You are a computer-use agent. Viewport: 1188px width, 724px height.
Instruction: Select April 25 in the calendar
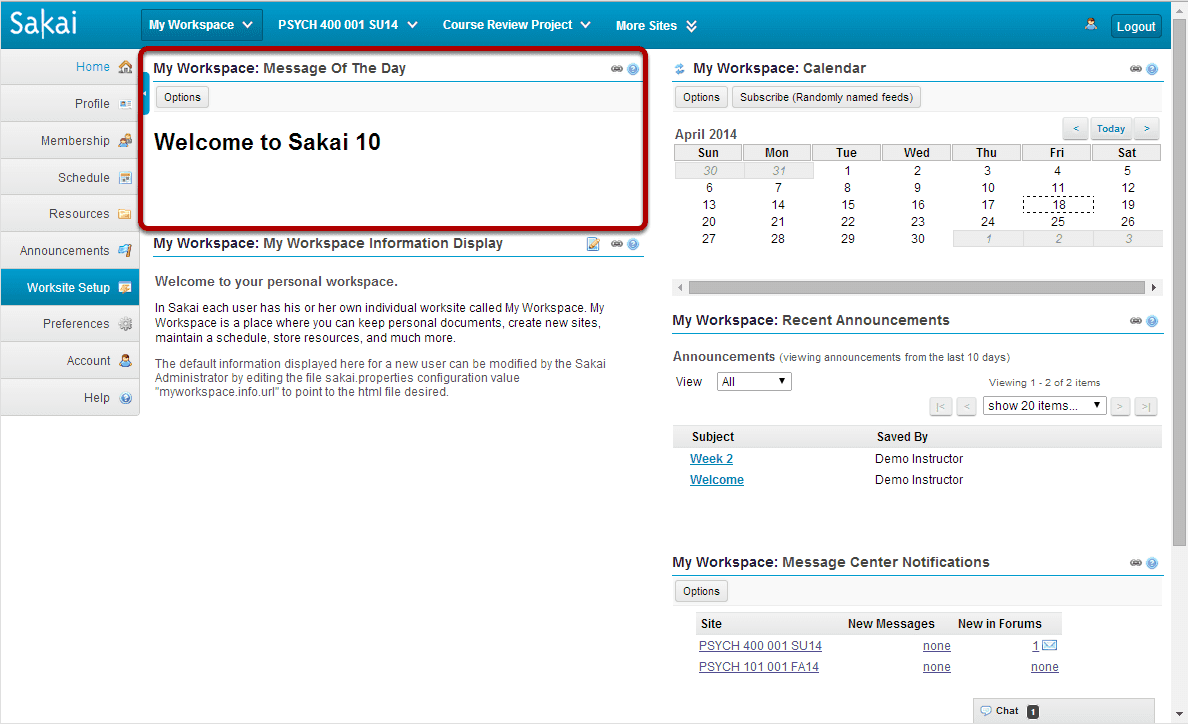pyautogui.click(x=1058, y=222)
